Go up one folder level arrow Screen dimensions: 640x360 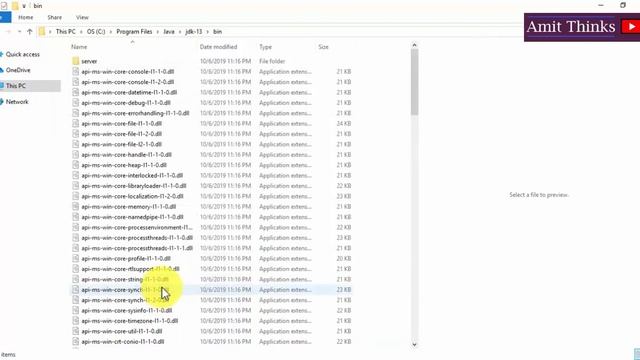point(29,31)
